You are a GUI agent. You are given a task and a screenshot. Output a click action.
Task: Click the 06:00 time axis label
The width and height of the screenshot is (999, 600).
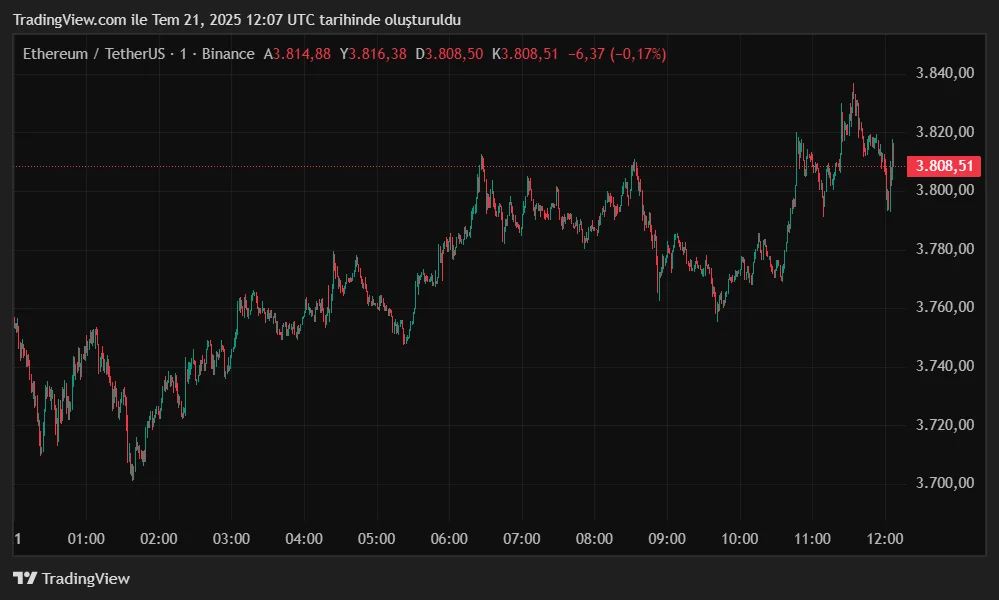pos(449,539)
